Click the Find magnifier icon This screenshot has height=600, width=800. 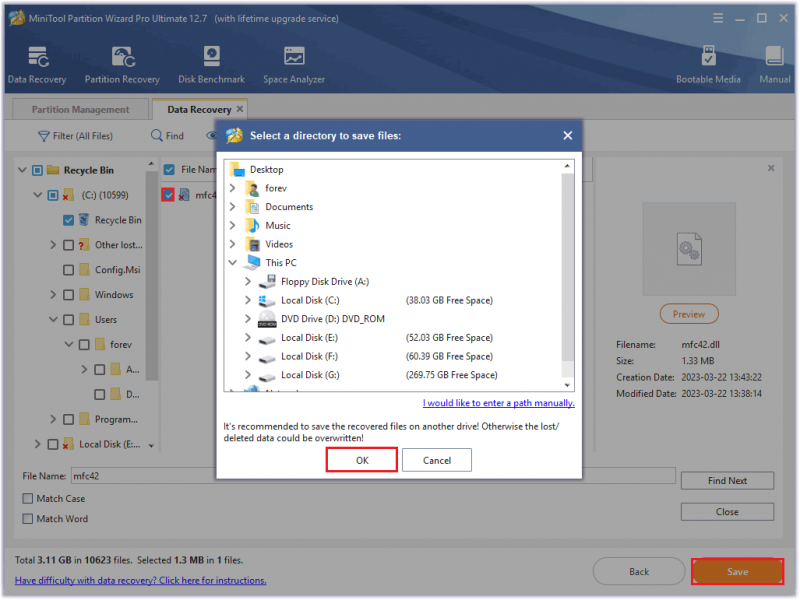(x=157, y=135)
